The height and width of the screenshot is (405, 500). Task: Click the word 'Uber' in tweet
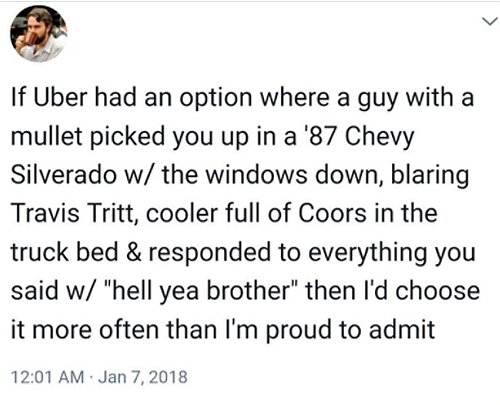[x=59, y=97]
